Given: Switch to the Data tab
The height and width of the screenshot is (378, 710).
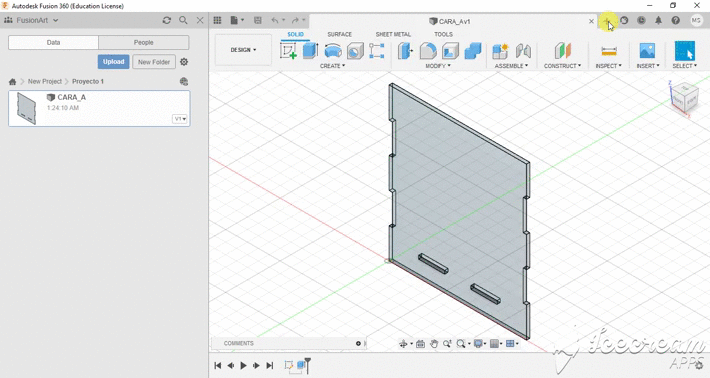Looking at the screenshot, I should tap(53, 43).
